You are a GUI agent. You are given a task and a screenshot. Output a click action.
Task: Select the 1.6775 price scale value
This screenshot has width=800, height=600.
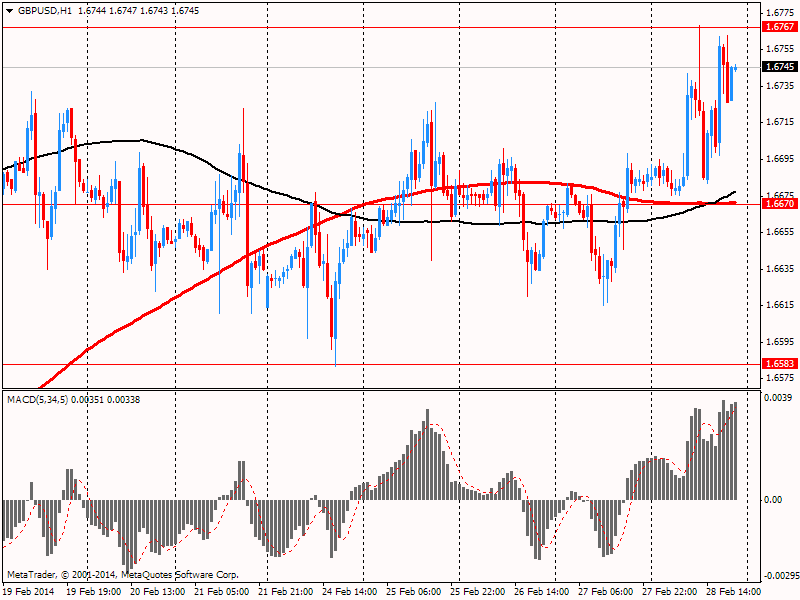click(781, 12)
